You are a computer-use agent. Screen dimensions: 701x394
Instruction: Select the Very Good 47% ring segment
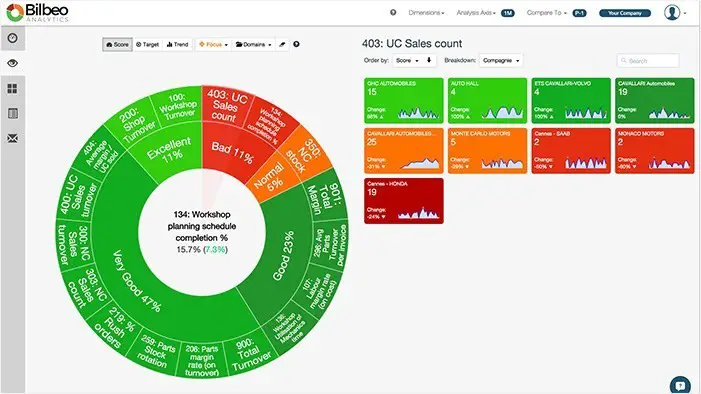point(136,280)
